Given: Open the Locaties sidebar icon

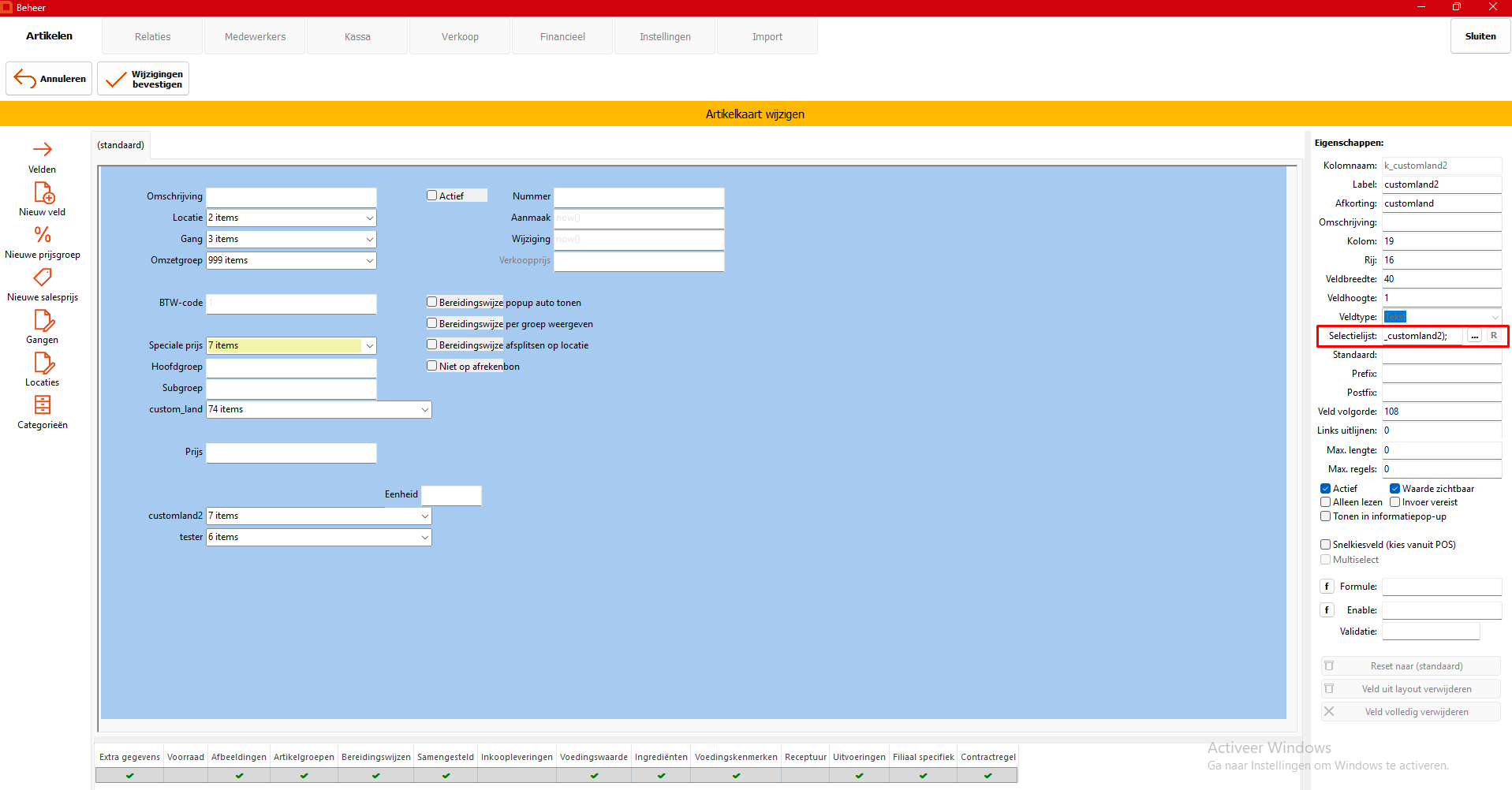Looking at the screenshot, I should pos(43,363).
